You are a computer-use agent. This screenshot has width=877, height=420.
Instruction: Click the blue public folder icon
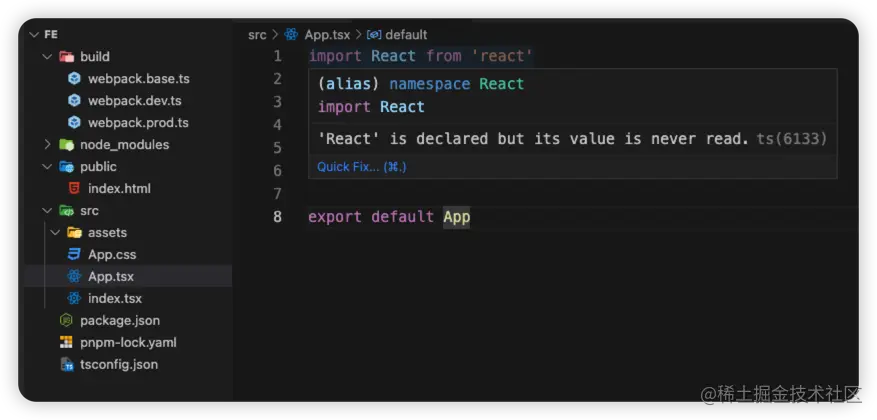tap(67, 167)
